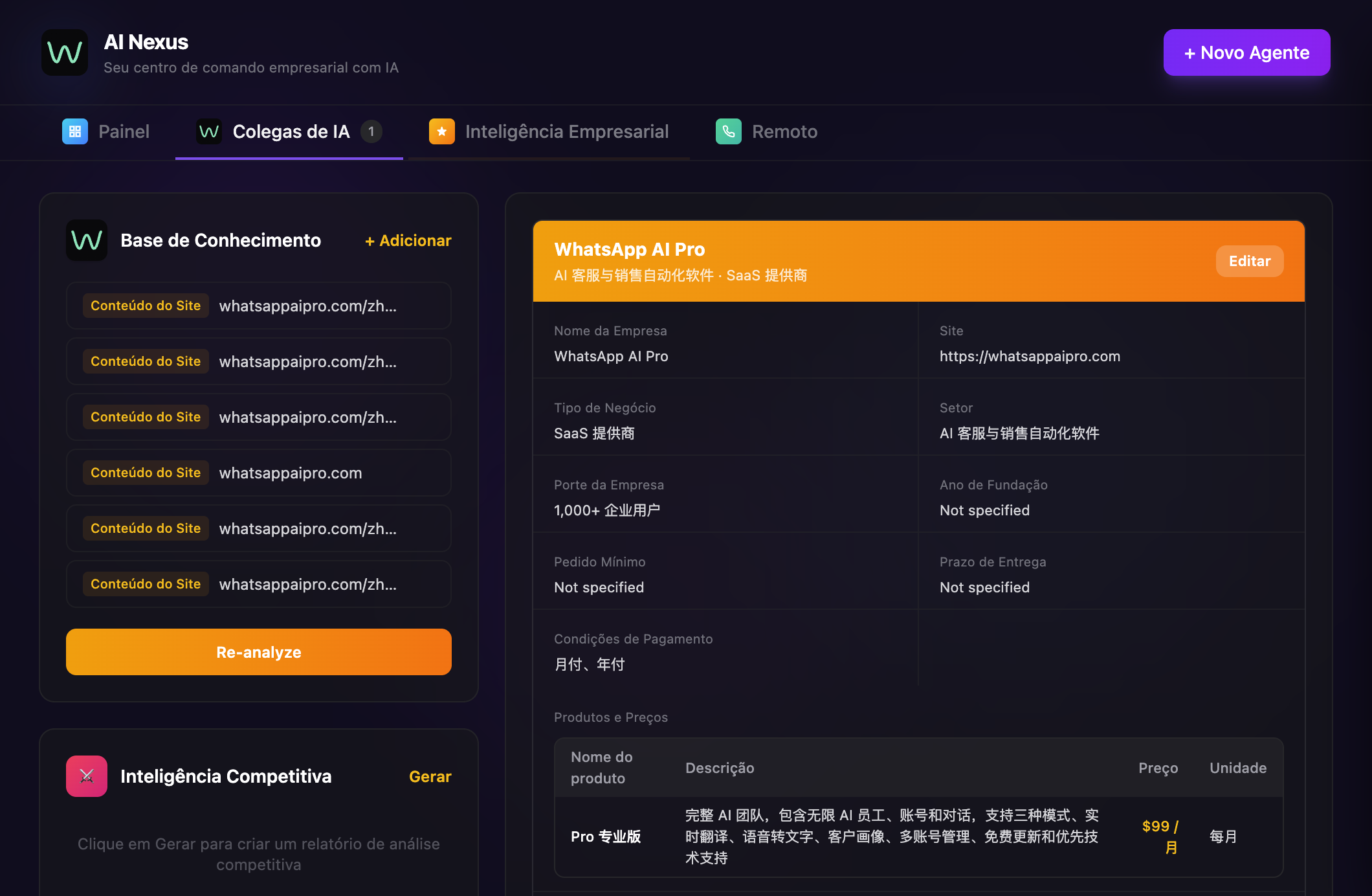
Task: Select the first Conteúdo do Site tag
Action: coord(145,305)
